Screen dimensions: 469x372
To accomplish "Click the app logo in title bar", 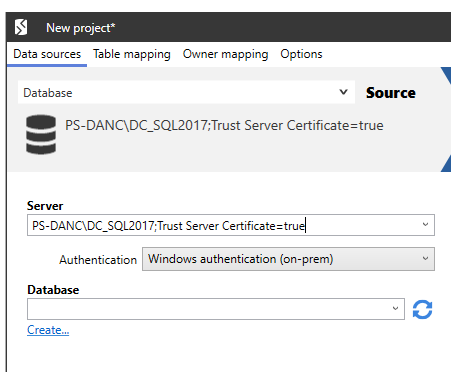I will pyautogui.click(x=21, y=27).
